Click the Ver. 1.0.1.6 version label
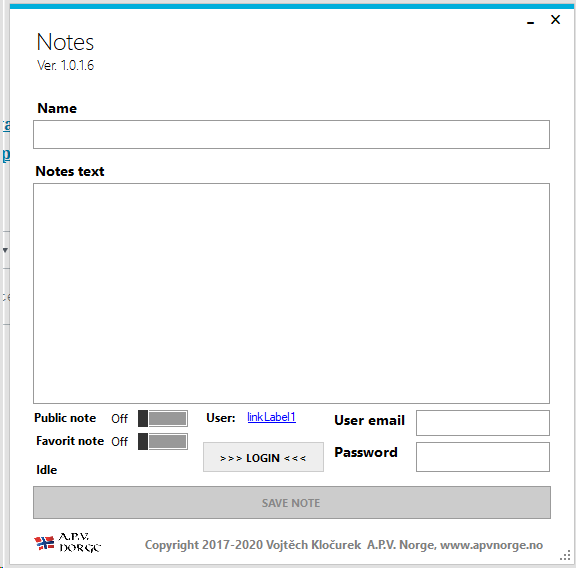The width and height of the screenshot is (576, 568). pos(65,65)
